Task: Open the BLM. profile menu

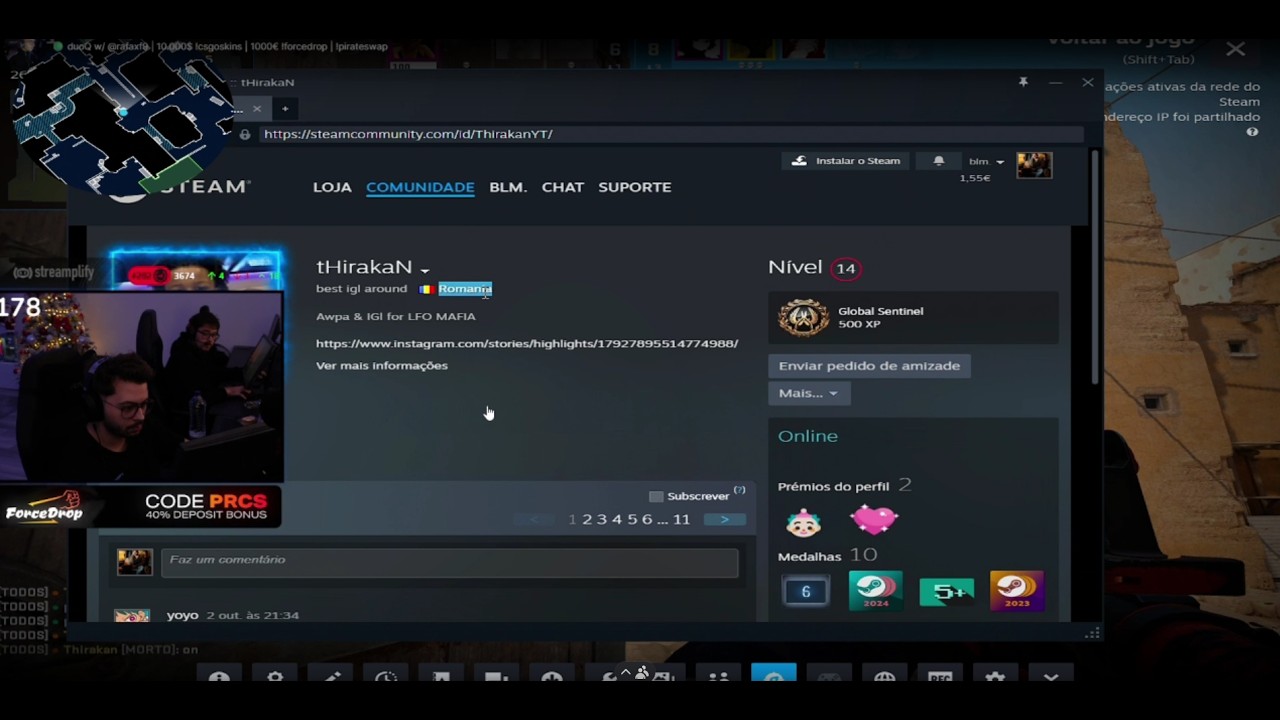Action: pyautogui.click(x=508, y=187)
